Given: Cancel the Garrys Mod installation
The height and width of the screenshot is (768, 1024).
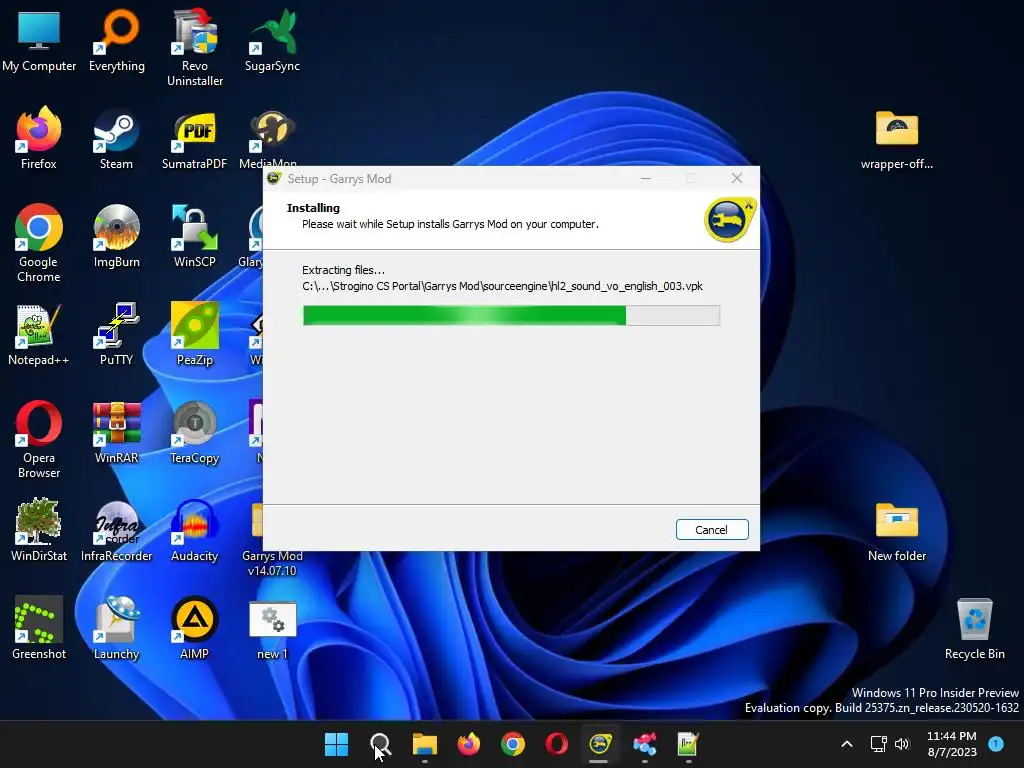Looking at the screenshot, I should click(x=712, y=530).
